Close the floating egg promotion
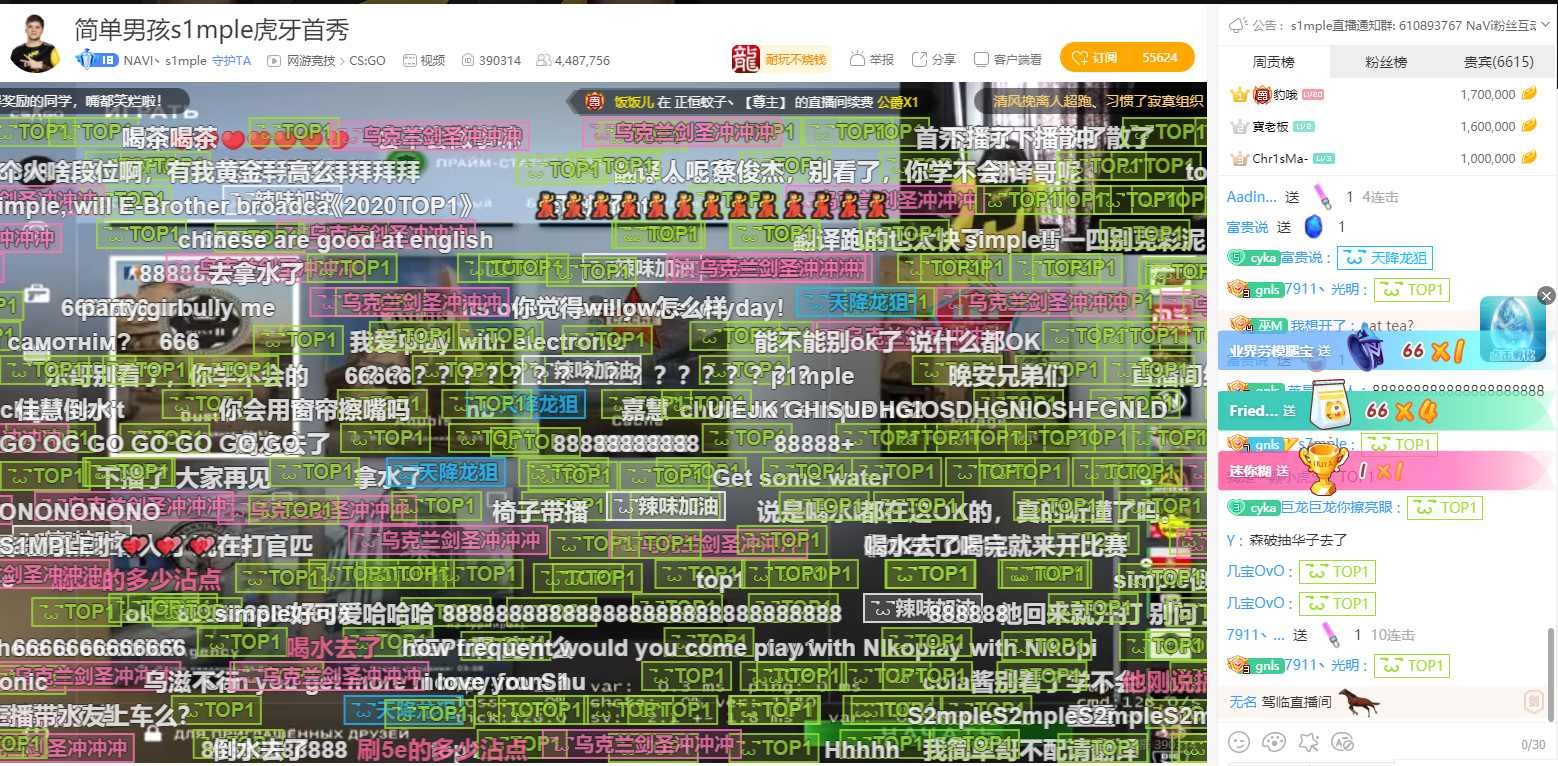 coord(1546,295)
